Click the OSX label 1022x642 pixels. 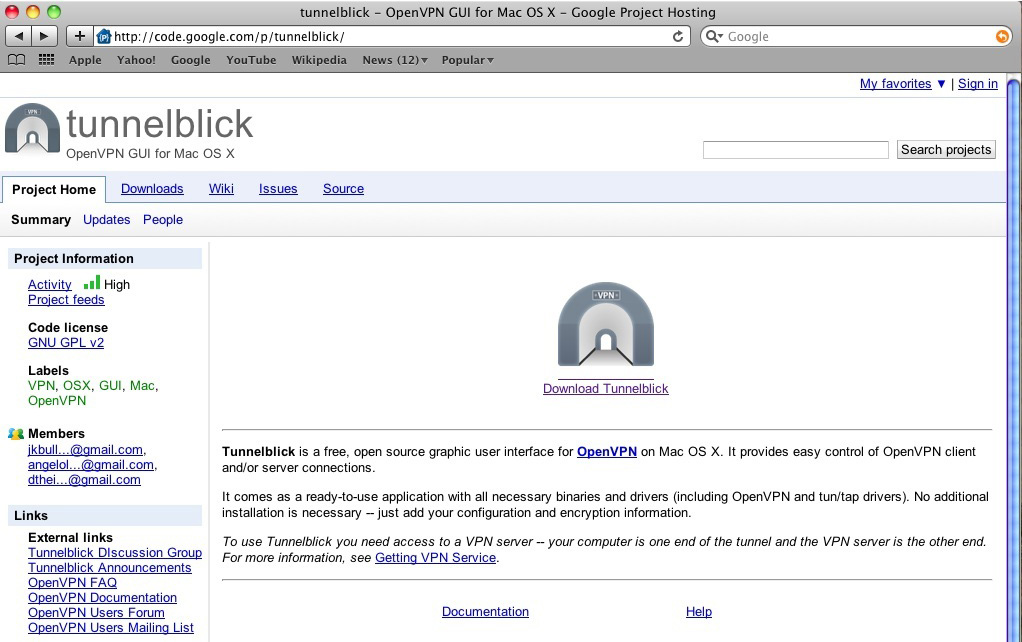[x=77, y=385]
